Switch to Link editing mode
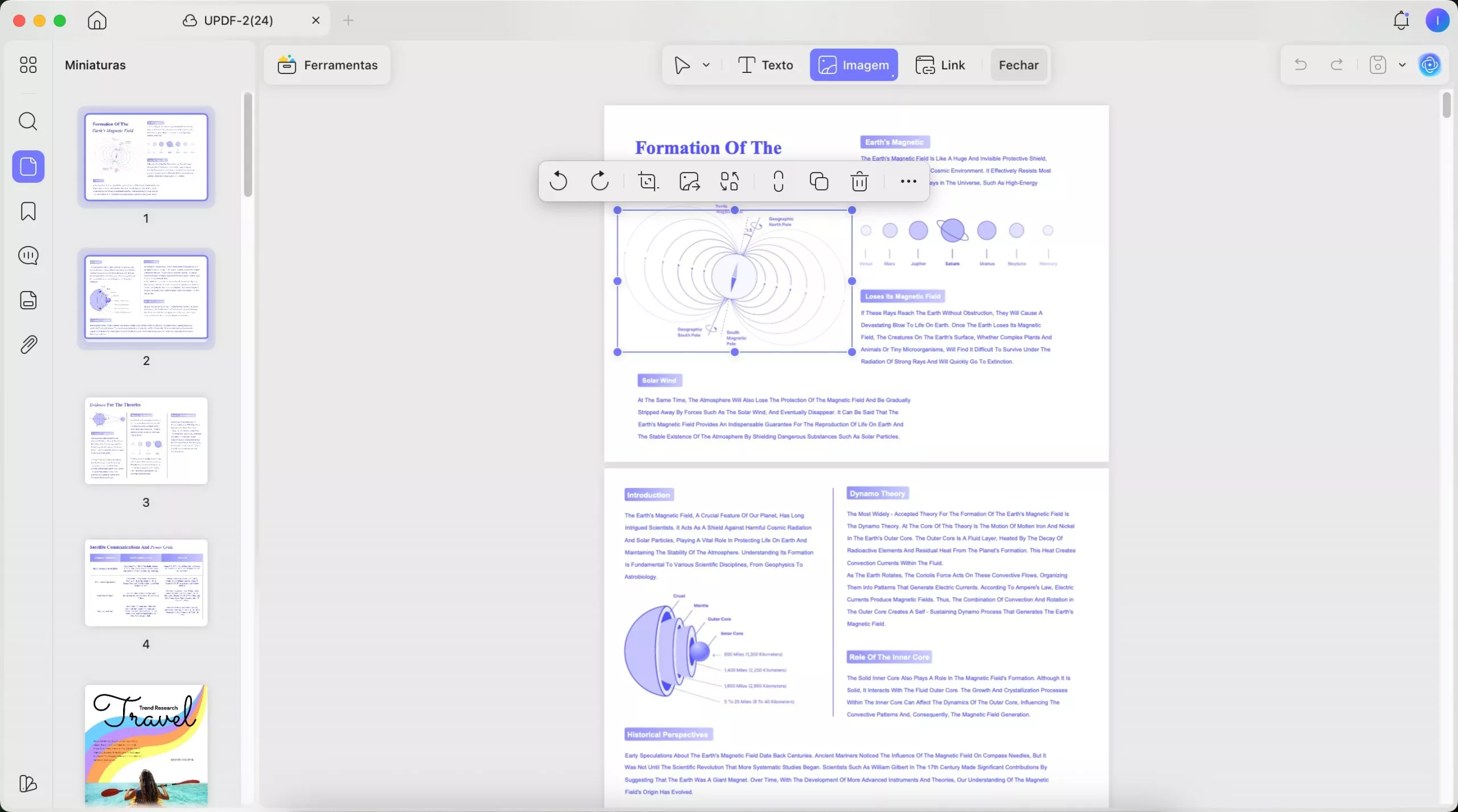Screen dimensions: 1458x812 940,65
